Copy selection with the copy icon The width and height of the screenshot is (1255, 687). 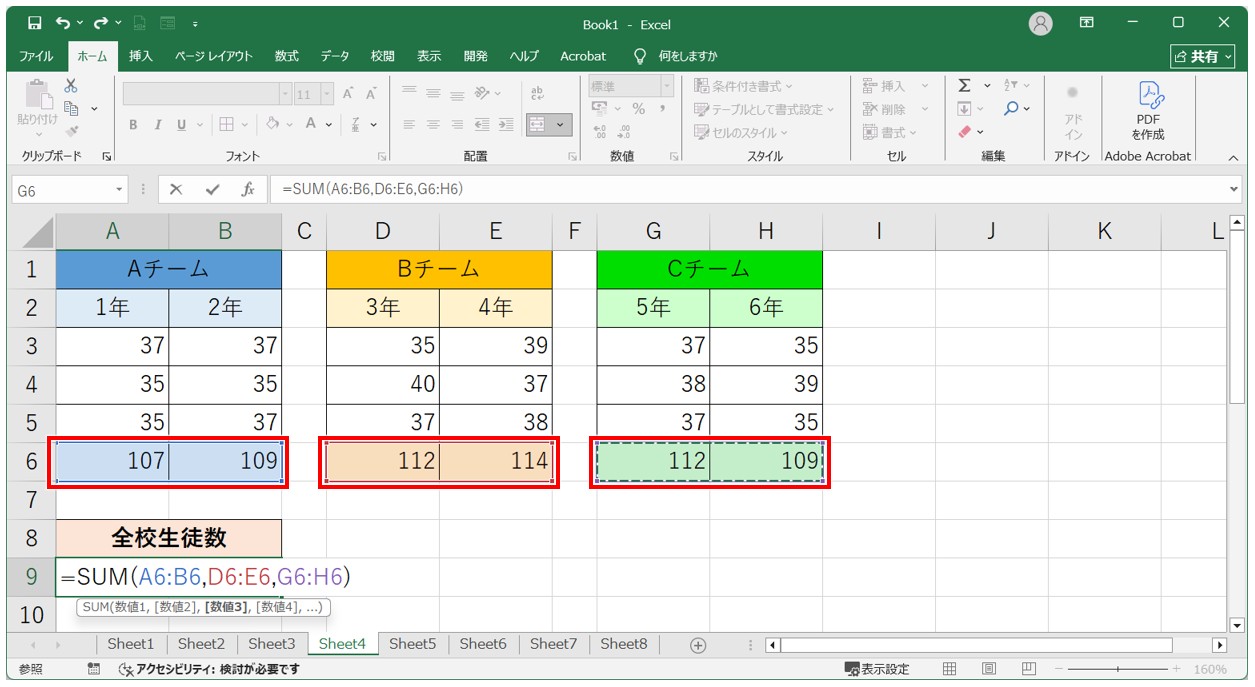pos(71,108)
